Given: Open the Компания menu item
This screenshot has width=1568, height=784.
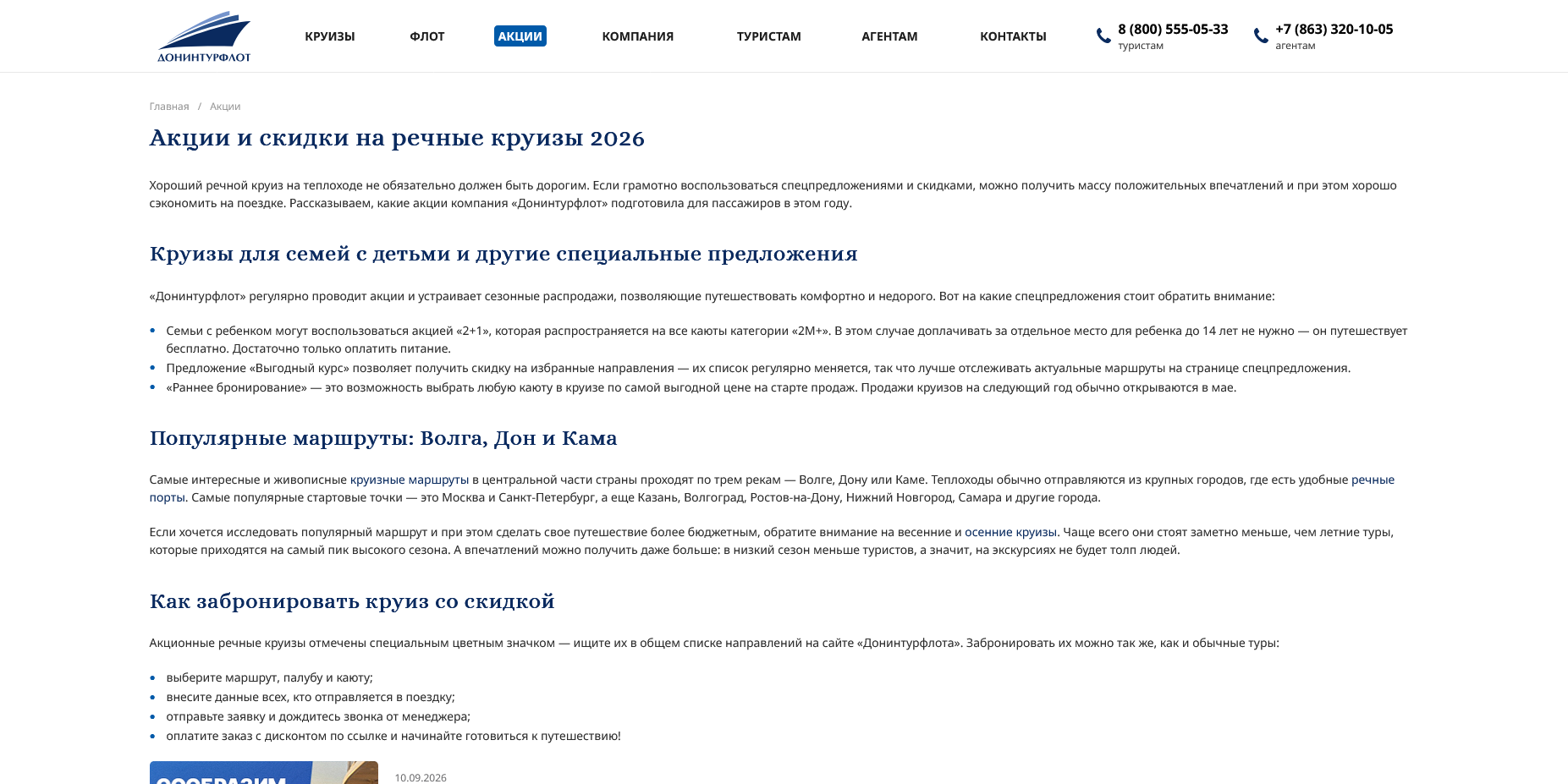Looking at the screenshot, I should 638,36.
